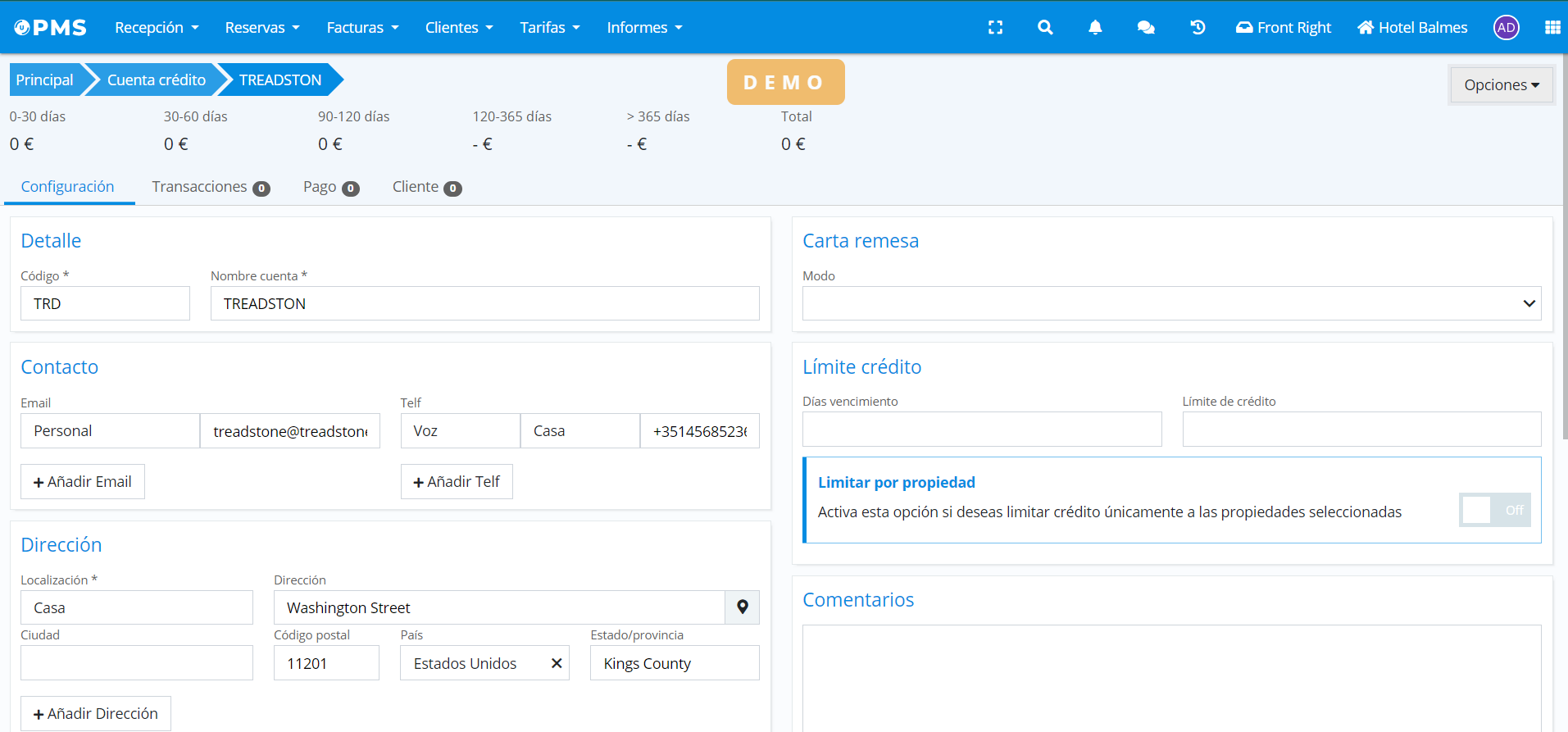
Task: Enable the Limitar por propiedad switch
Action: [x=1494, y=510]
